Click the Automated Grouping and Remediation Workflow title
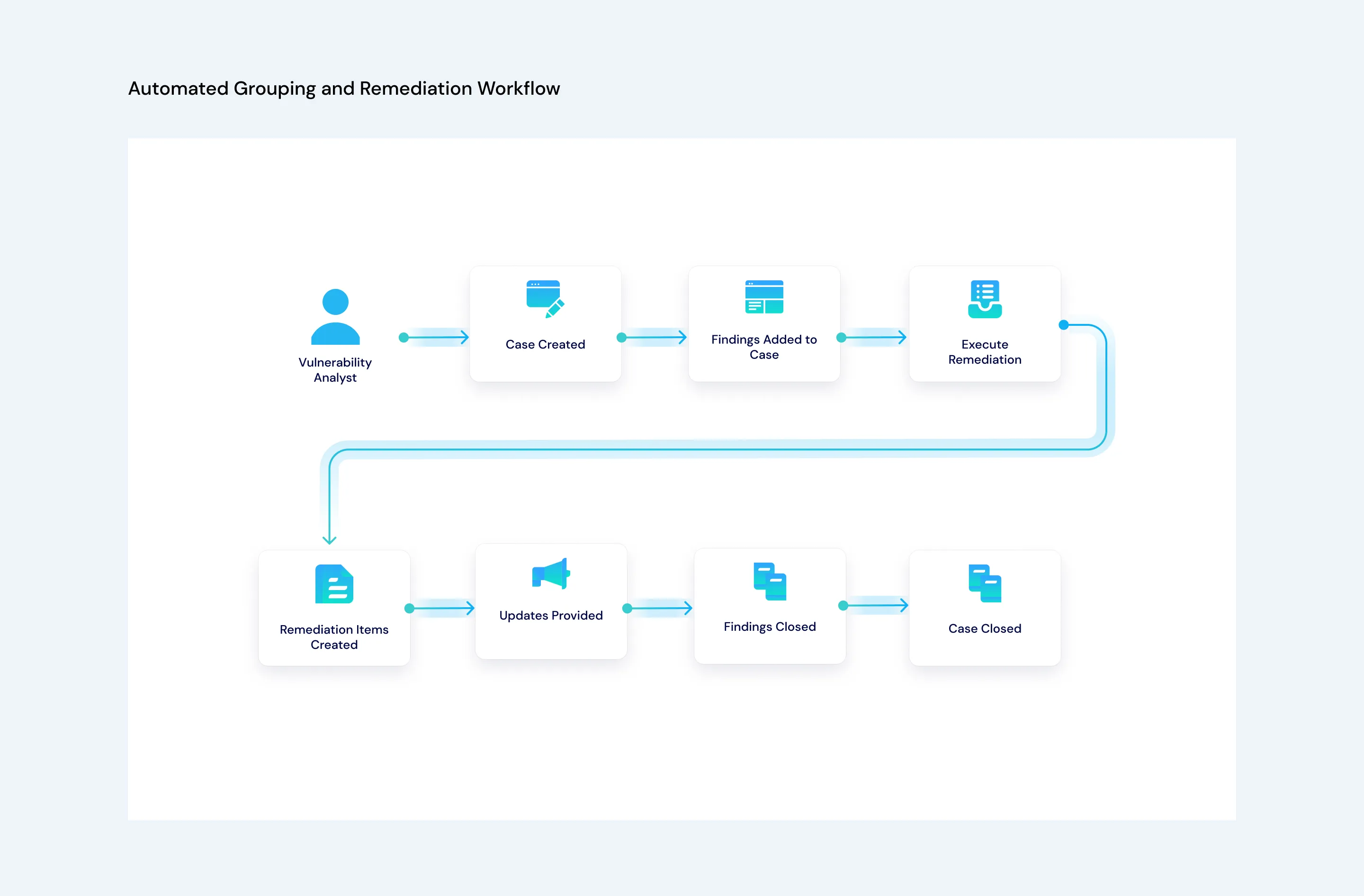This screenshot has width=1364, height=896. click(x=344, y=89)
